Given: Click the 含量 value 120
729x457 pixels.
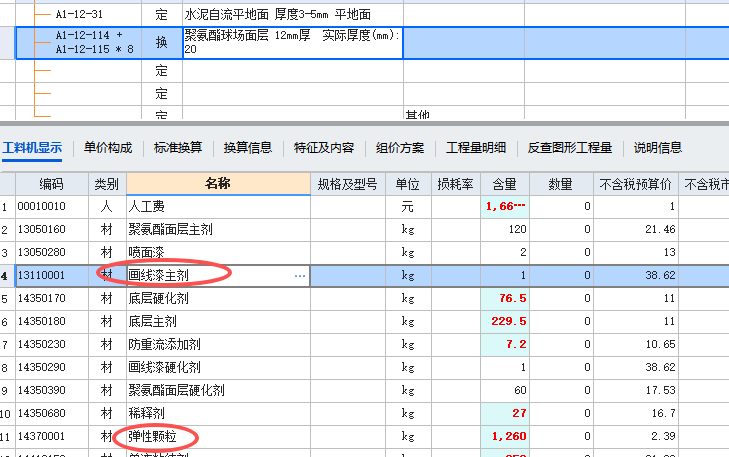Looking at the screenshot, I should point(517,229).
